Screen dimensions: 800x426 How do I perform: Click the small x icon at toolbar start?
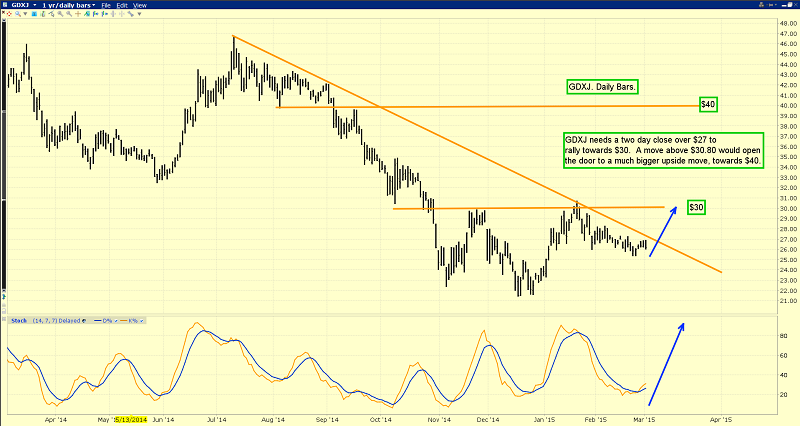pos(3,12)
